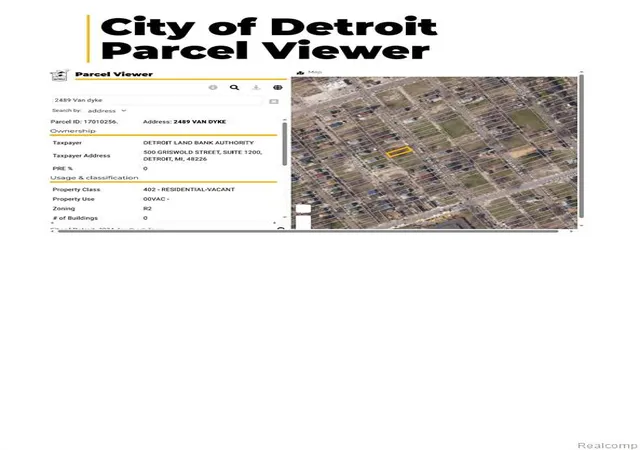Click the Map tab above the aerial map

(310, 72)
